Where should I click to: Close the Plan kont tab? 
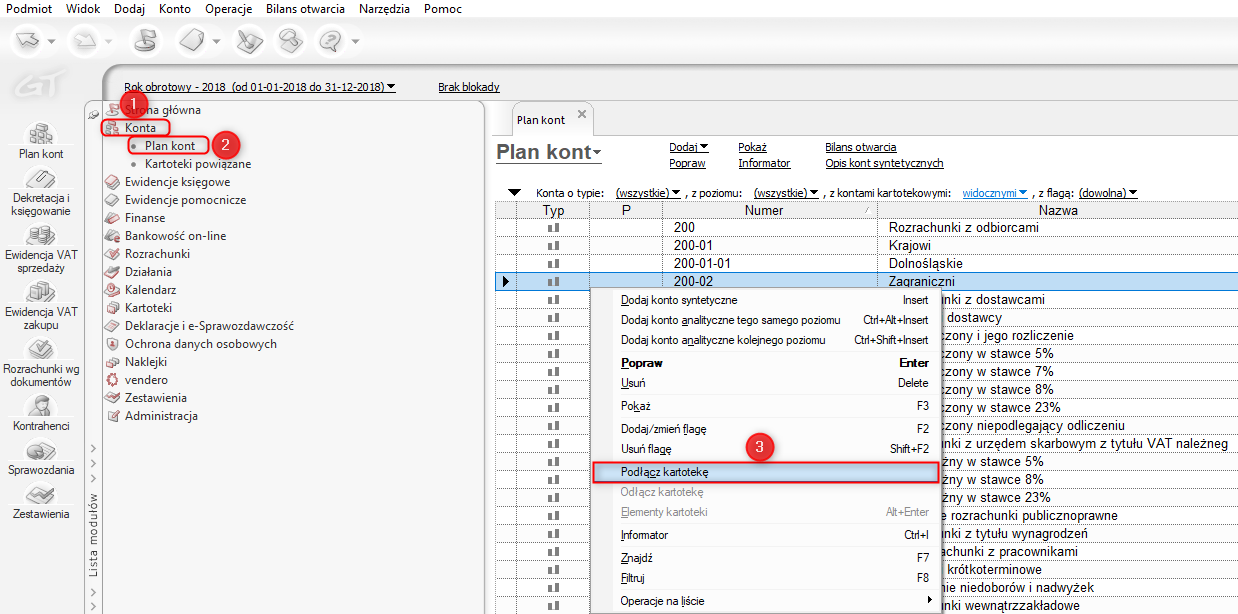pyautogui.click(x=582, y=116)
